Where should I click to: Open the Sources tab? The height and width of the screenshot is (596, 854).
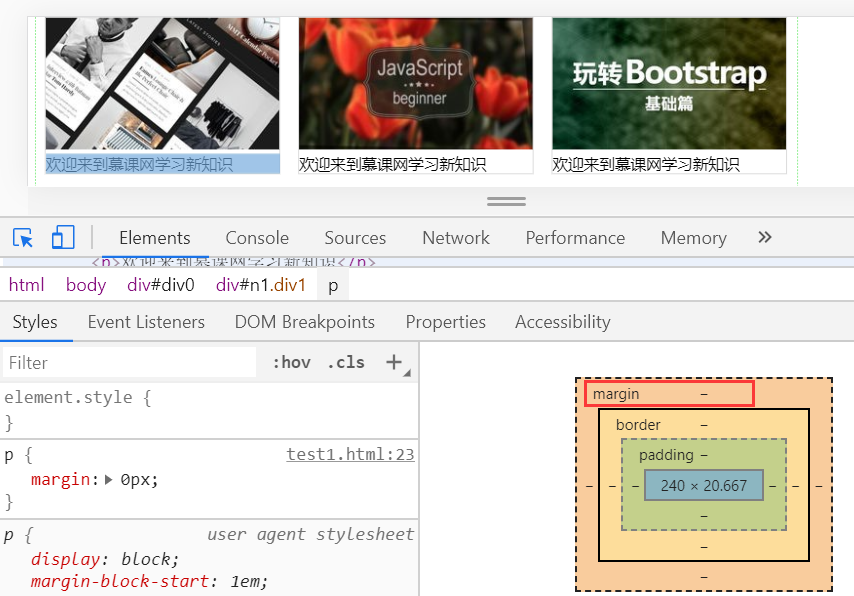pos(355,238)
